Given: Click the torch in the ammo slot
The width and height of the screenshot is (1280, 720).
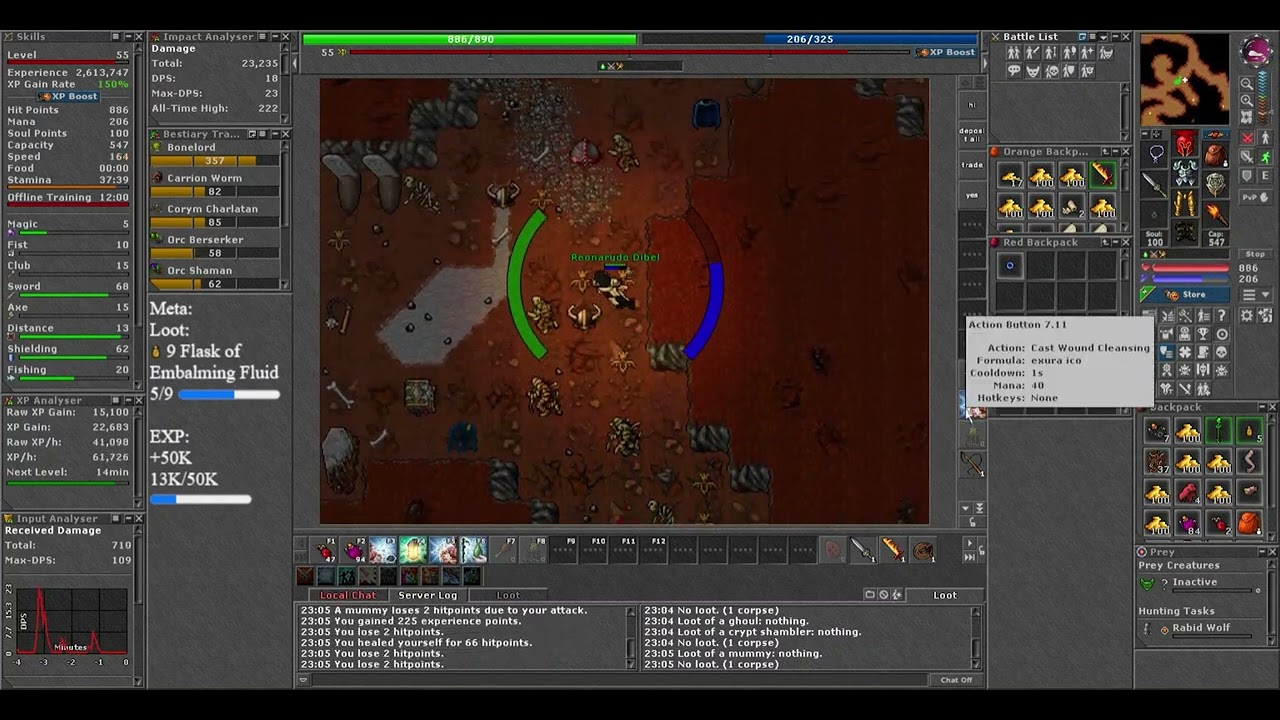Looking at the screenshot, I should 1214,213.
